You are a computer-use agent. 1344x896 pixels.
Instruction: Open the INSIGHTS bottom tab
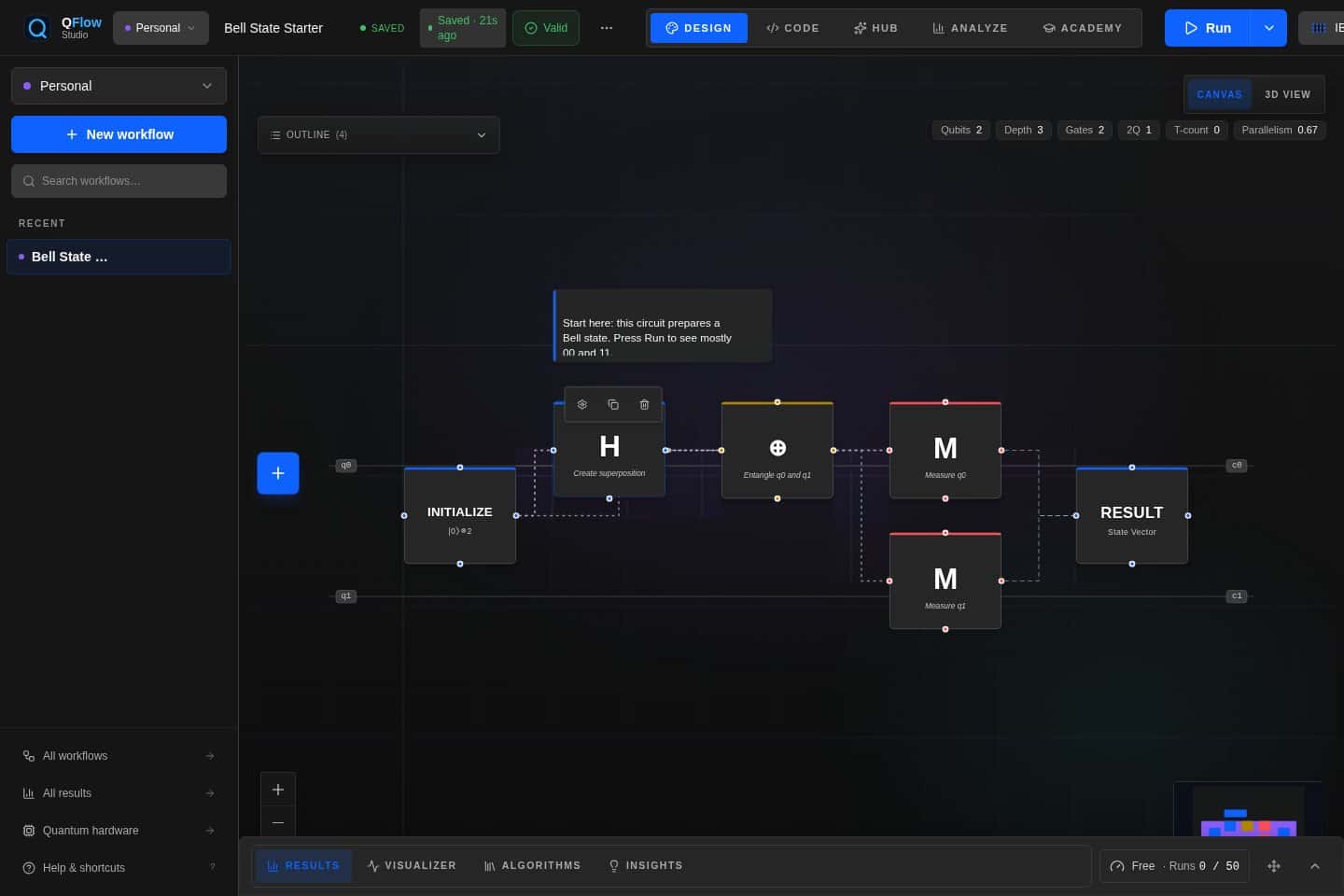coord(645,866)
